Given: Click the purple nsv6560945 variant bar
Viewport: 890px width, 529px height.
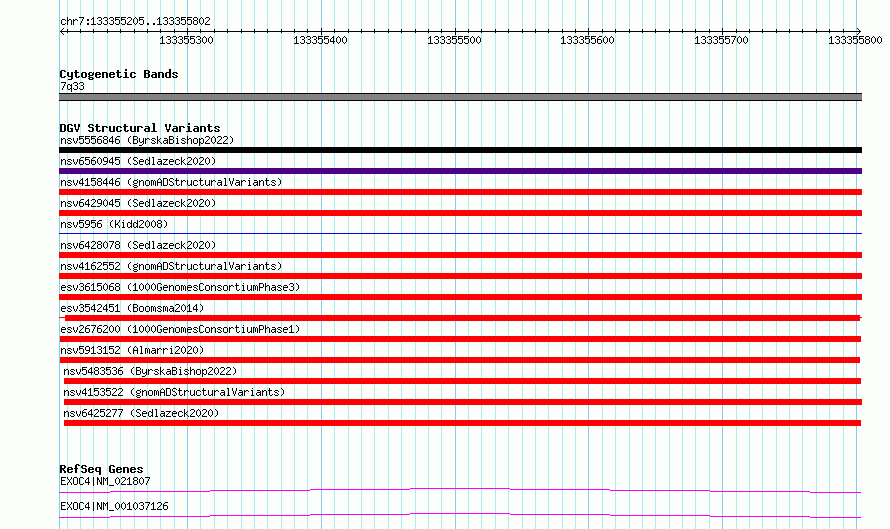Looking at the screenshot, I should [x=460, y=171].
